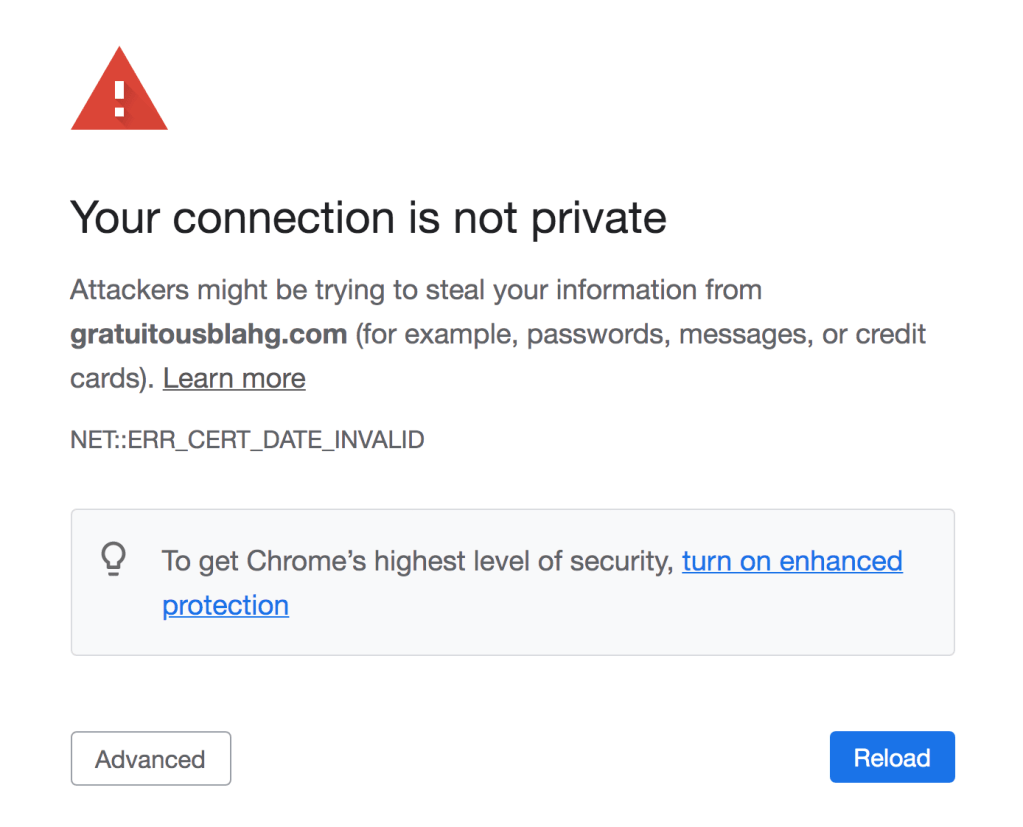Click the gratuitousblahg.com domain name
This screenshot has width=1023, height=827.
click(208, 334)
